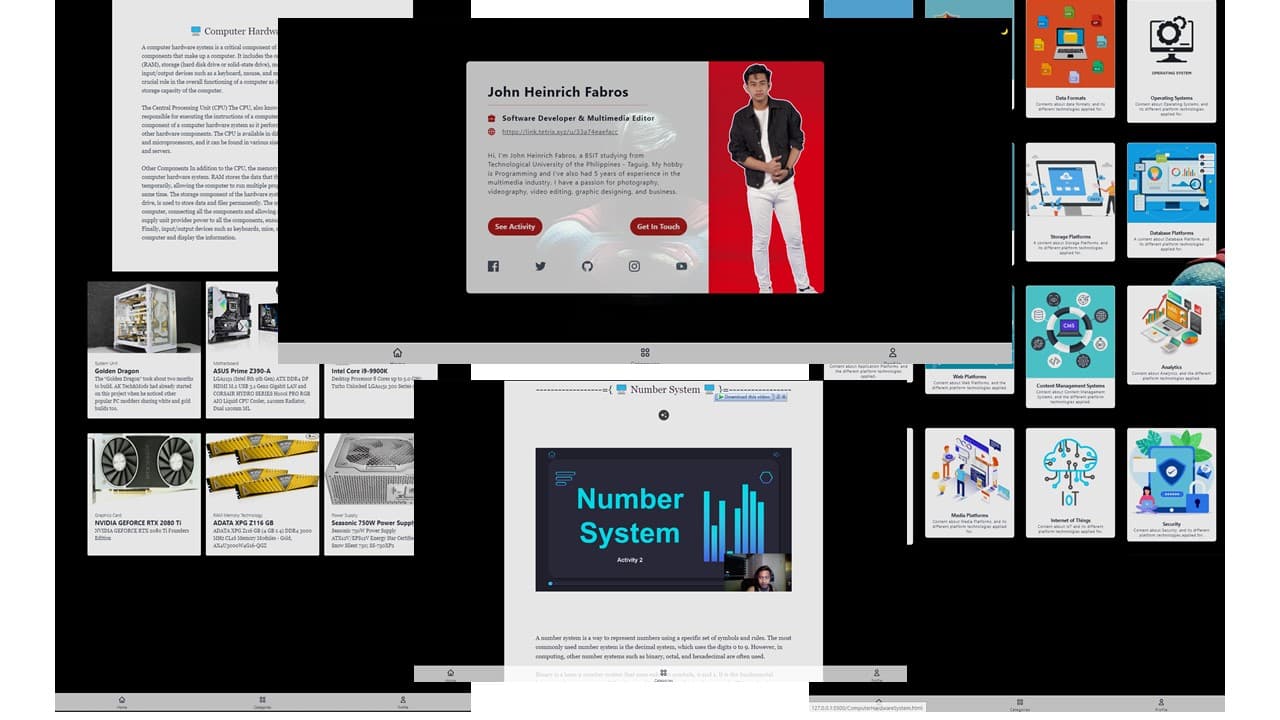Viewport: 1280px width, 720px height.
Task: Click the Number System video progress bar
Action: 640,583
